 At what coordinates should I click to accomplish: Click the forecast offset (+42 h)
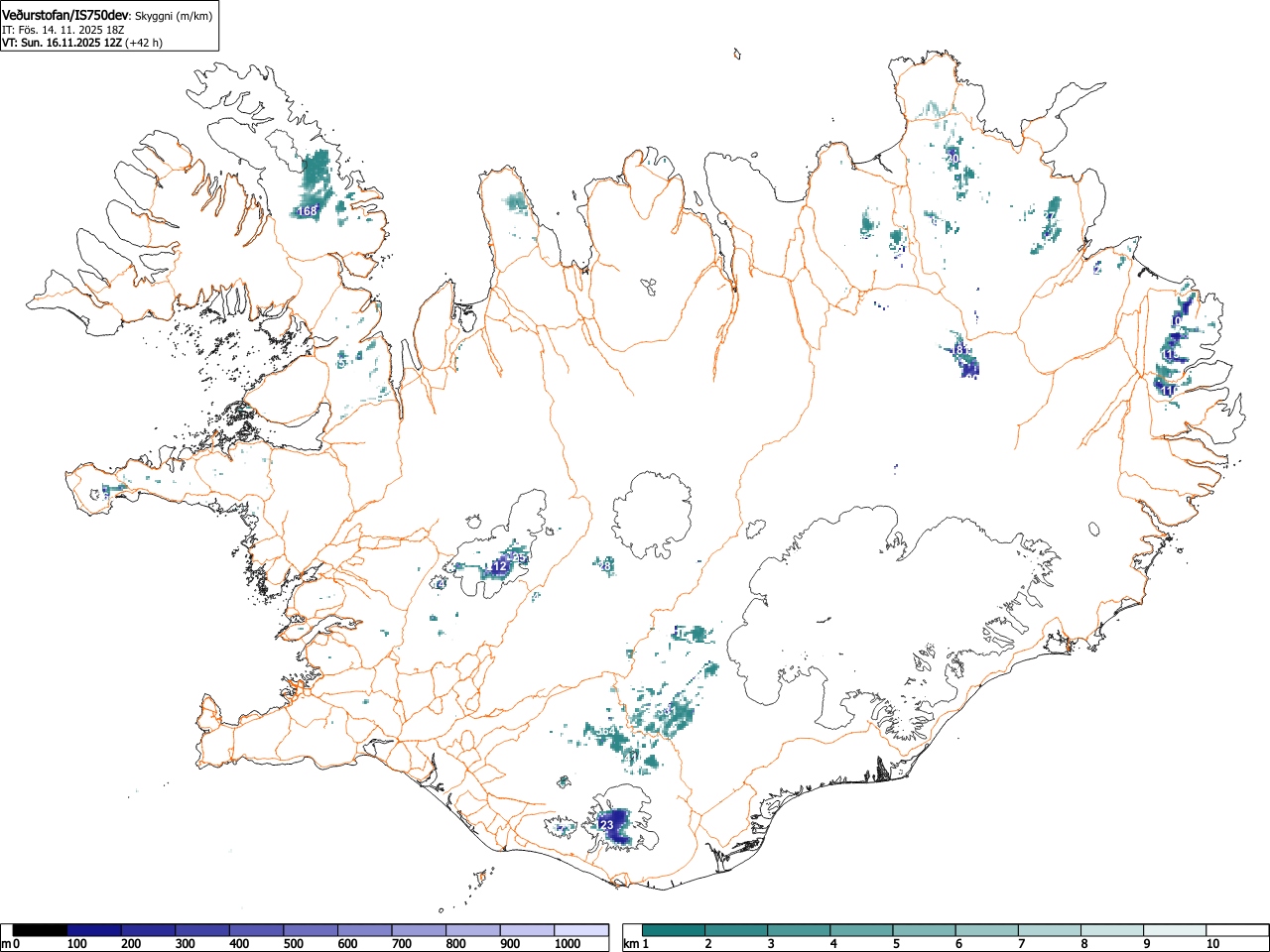(x=145, y=43)
